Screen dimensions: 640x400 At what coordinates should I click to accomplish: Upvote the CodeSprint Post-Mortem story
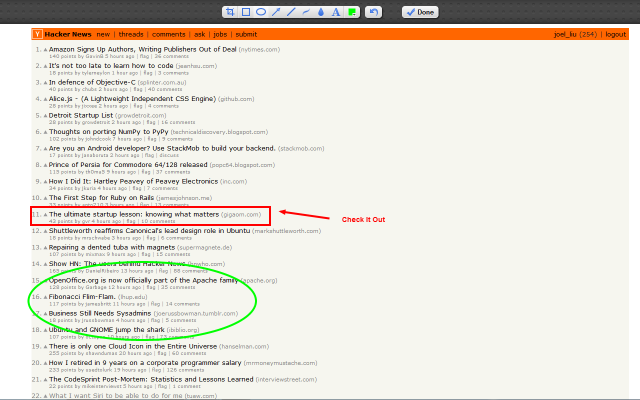[45, 380]
